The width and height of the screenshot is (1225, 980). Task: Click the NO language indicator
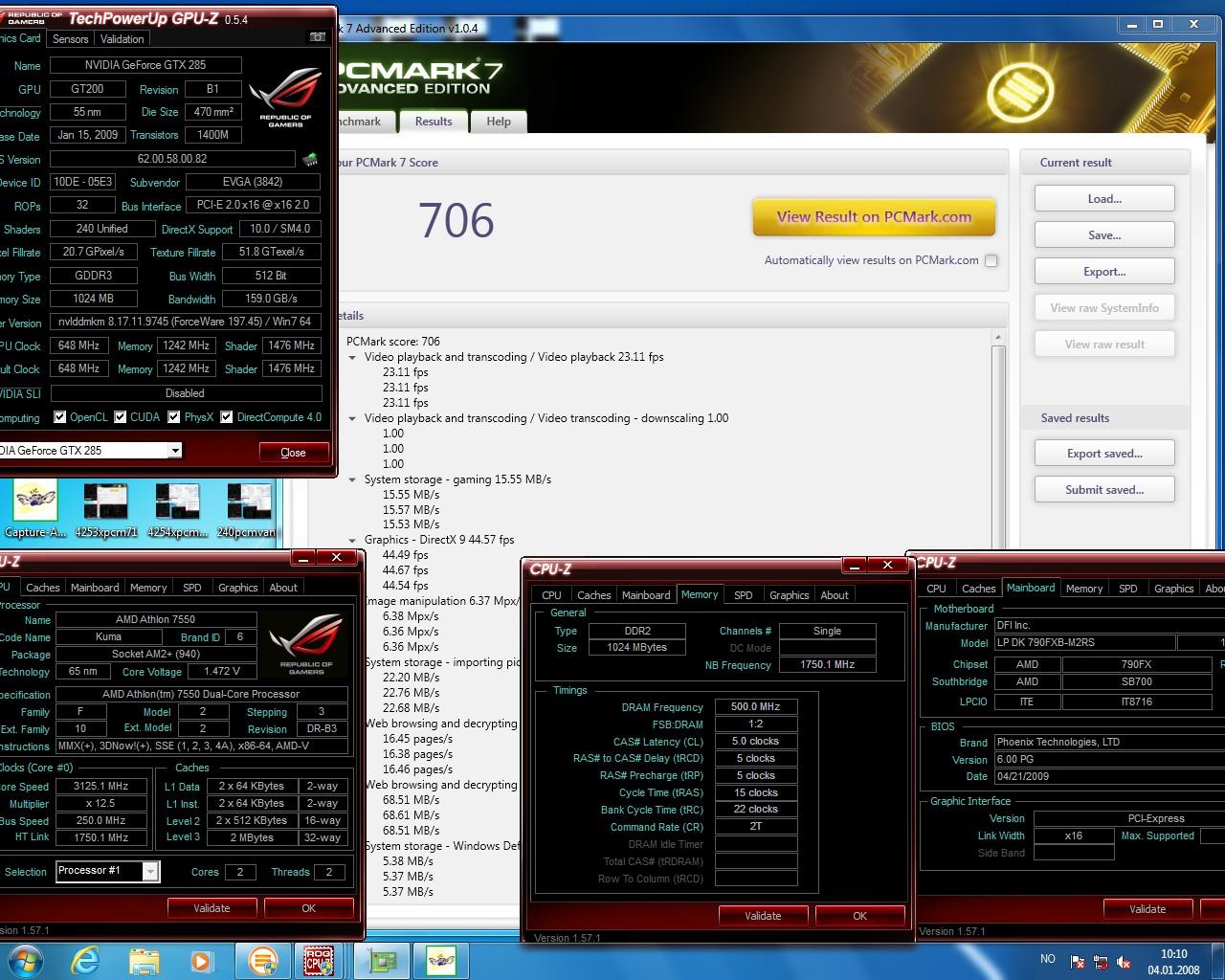pyautogui.click(x=1047, y=959)
